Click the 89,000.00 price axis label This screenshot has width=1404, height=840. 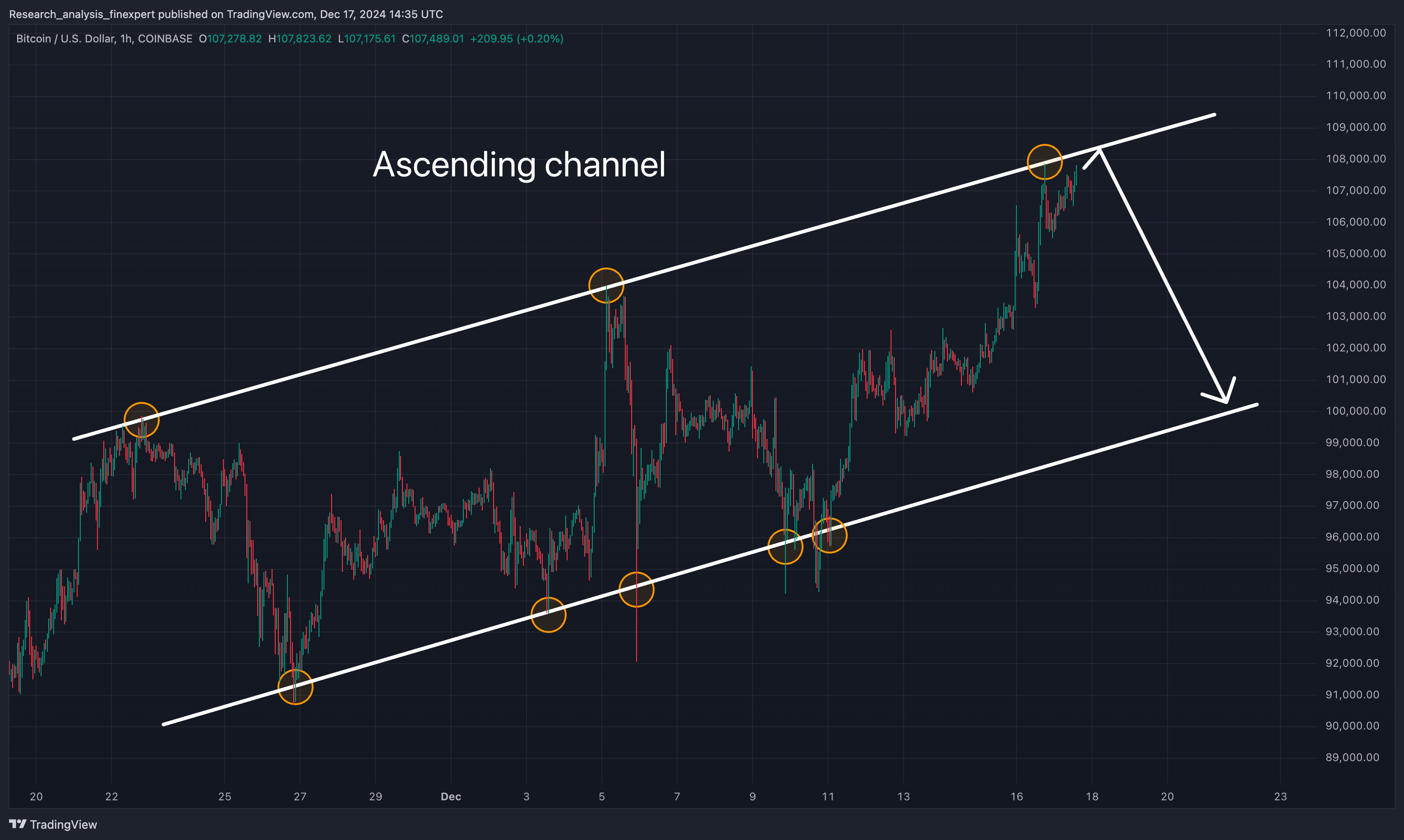point(1353,757)
